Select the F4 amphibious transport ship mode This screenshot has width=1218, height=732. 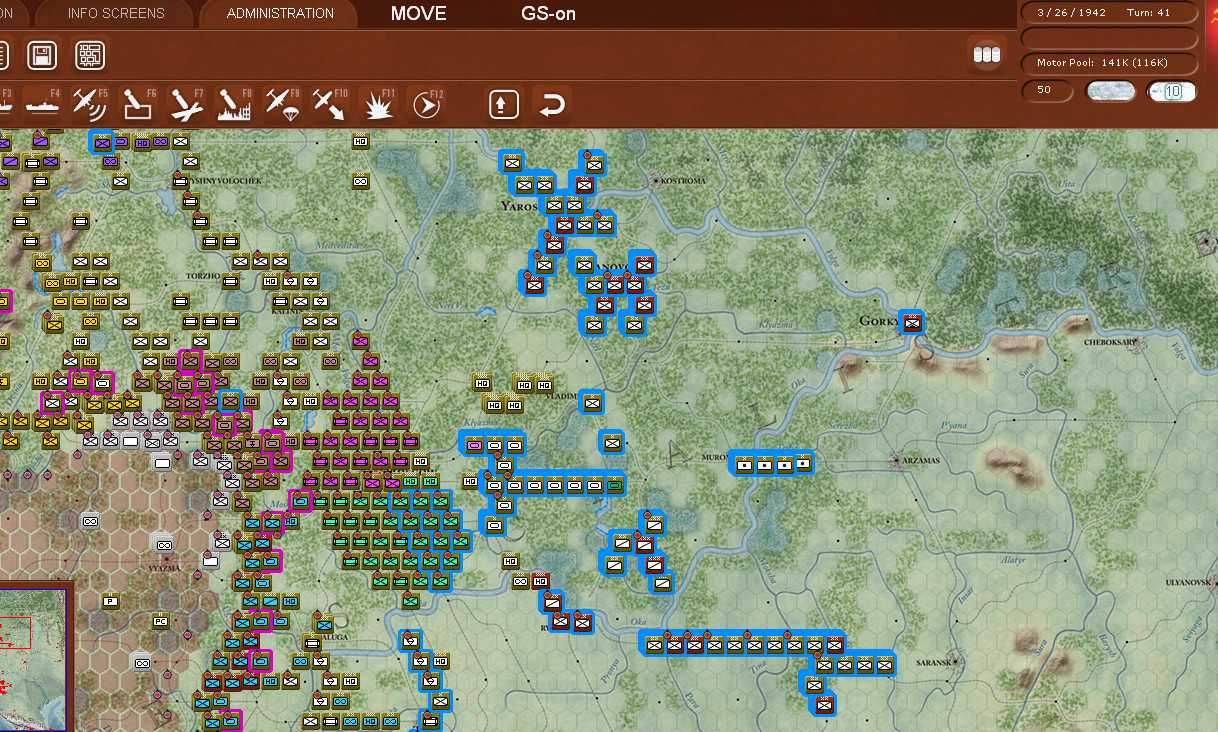click(41, 103)
